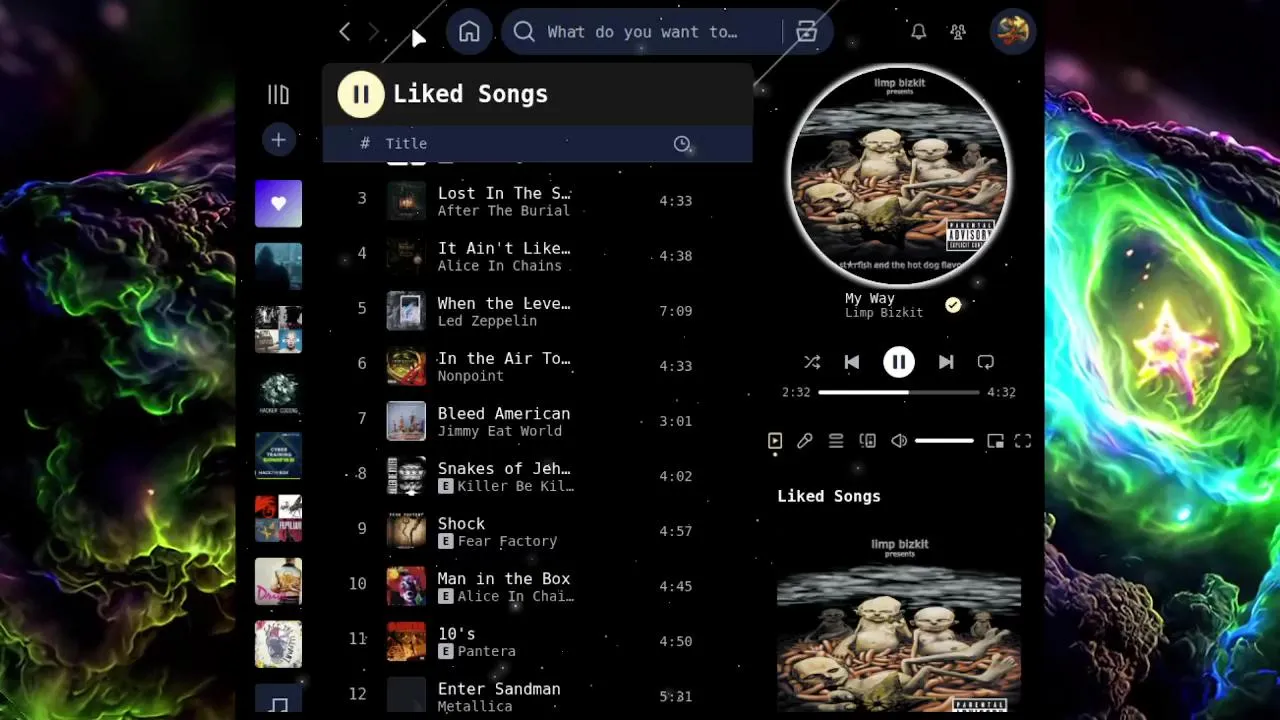Toggle repeat mode
Screen dimensions: 1280x720
click(986, 362)
